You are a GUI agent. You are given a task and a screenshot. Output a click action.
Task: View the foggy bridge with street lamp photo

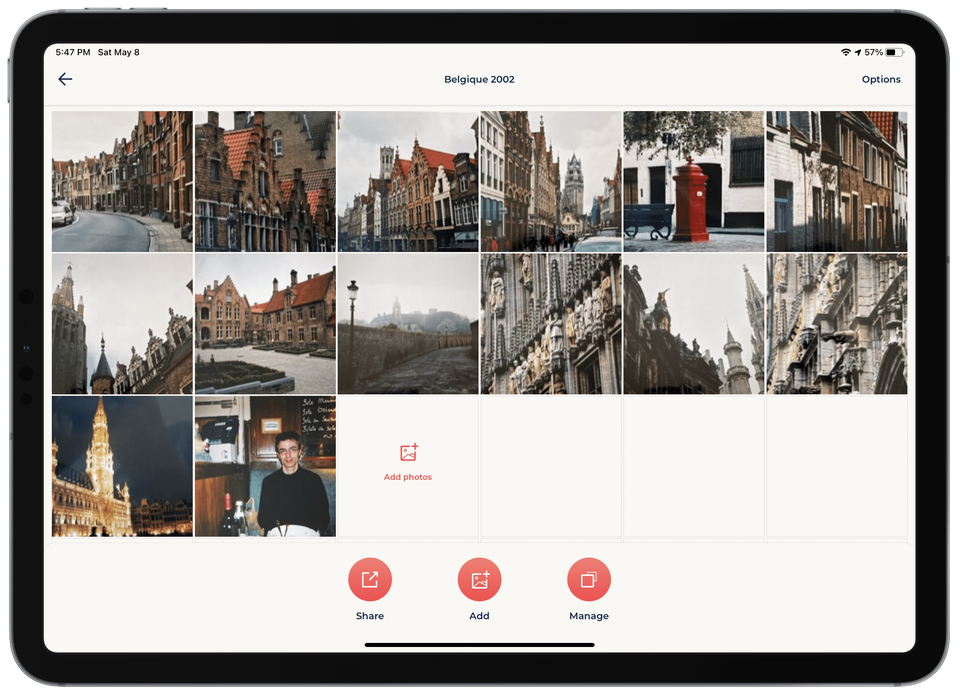click(x=408, y=323)
